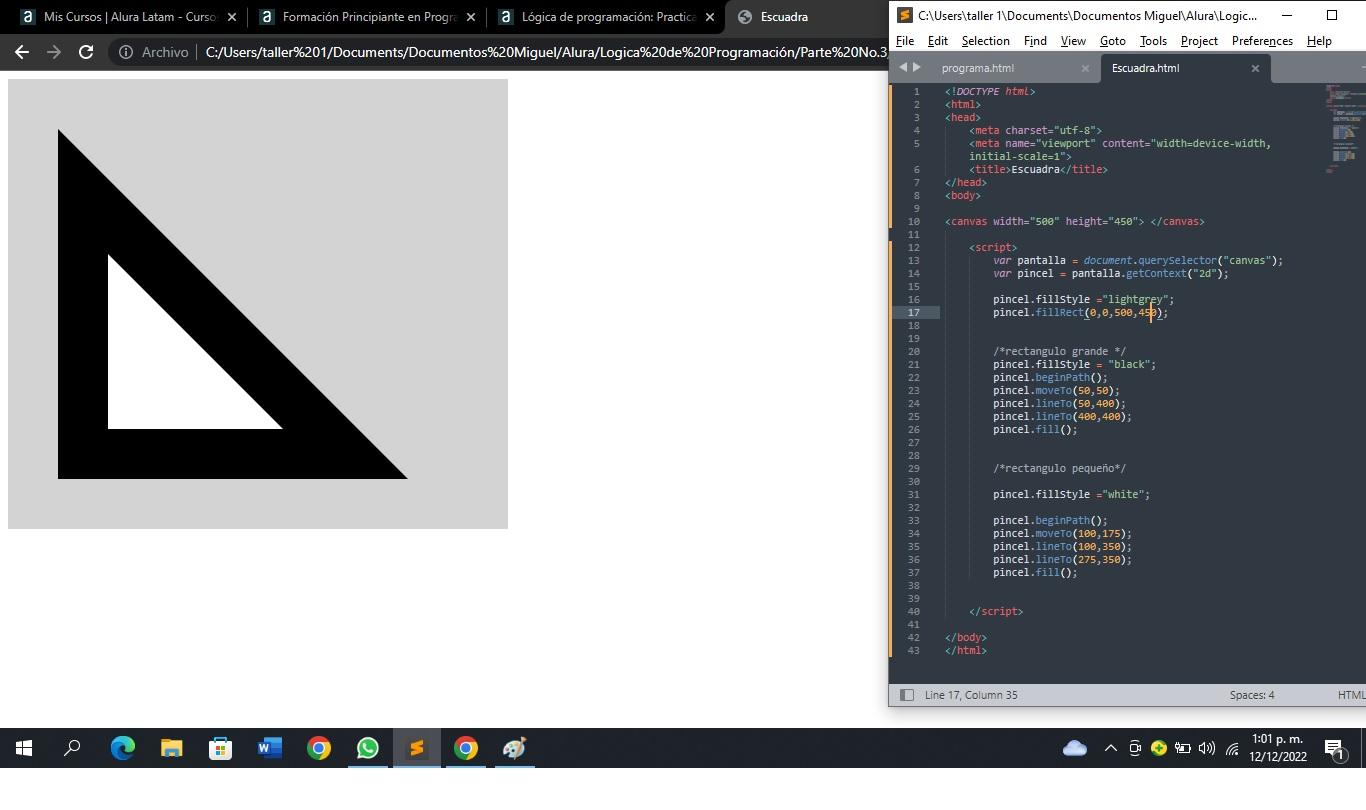1366x810 pixels.
Task: Click the browser address bar URL
Action: coord(546,52)
